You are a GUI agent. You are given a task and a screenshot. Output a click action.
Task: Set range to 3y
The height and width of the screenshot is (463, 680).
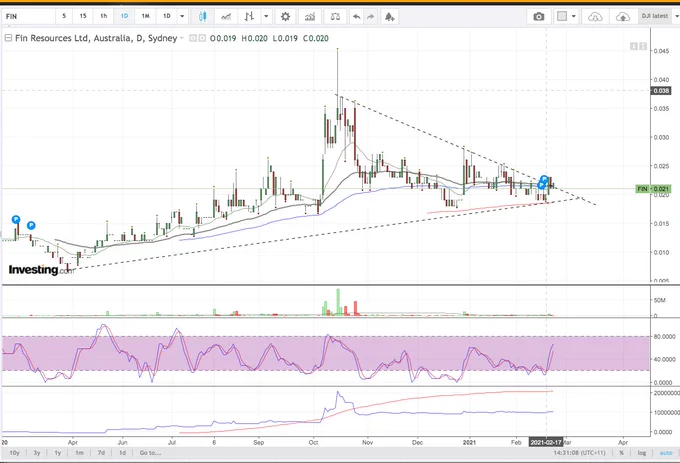tap(37, 453)
